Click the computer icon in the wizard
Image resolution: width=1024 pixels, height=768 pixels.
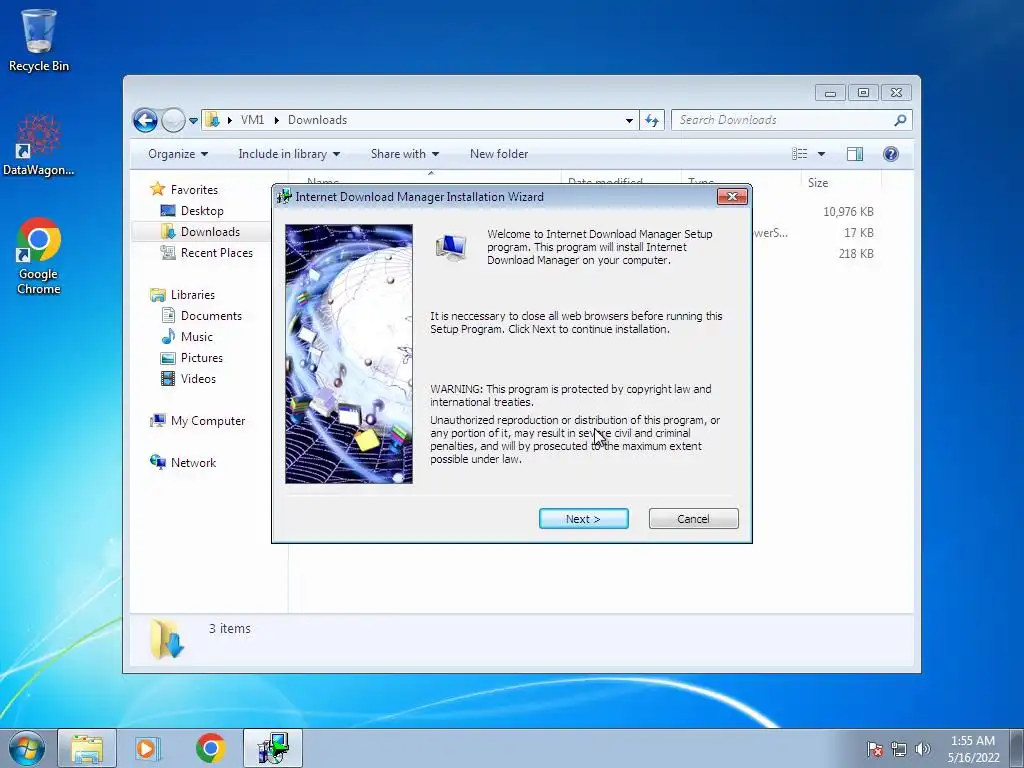tap(451, 247)
